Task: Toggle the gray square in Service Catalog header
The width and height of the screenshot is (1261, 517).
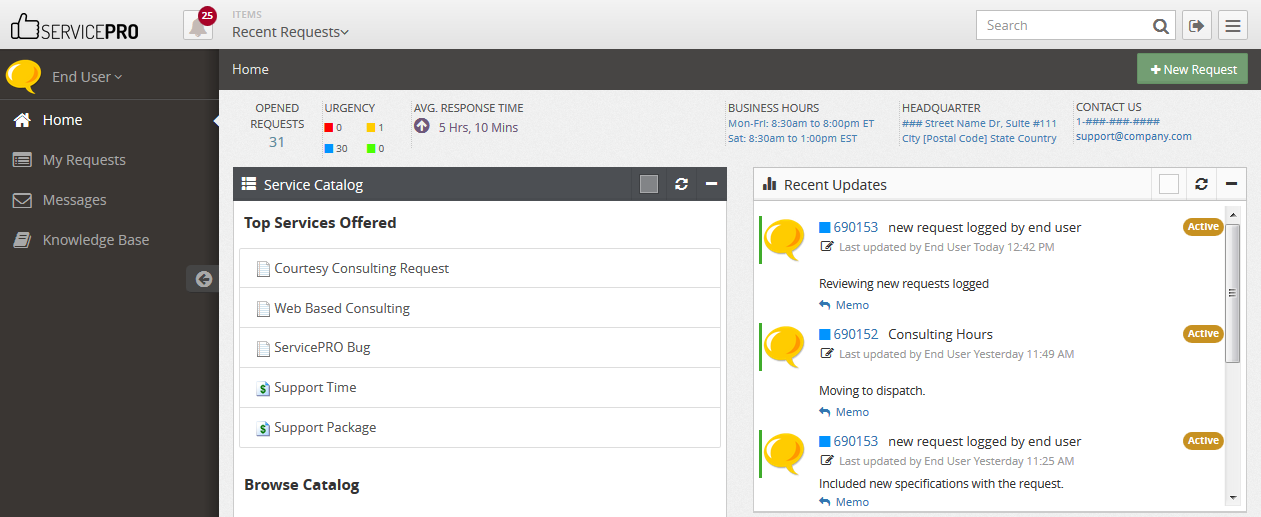Action: click(649, 184)
